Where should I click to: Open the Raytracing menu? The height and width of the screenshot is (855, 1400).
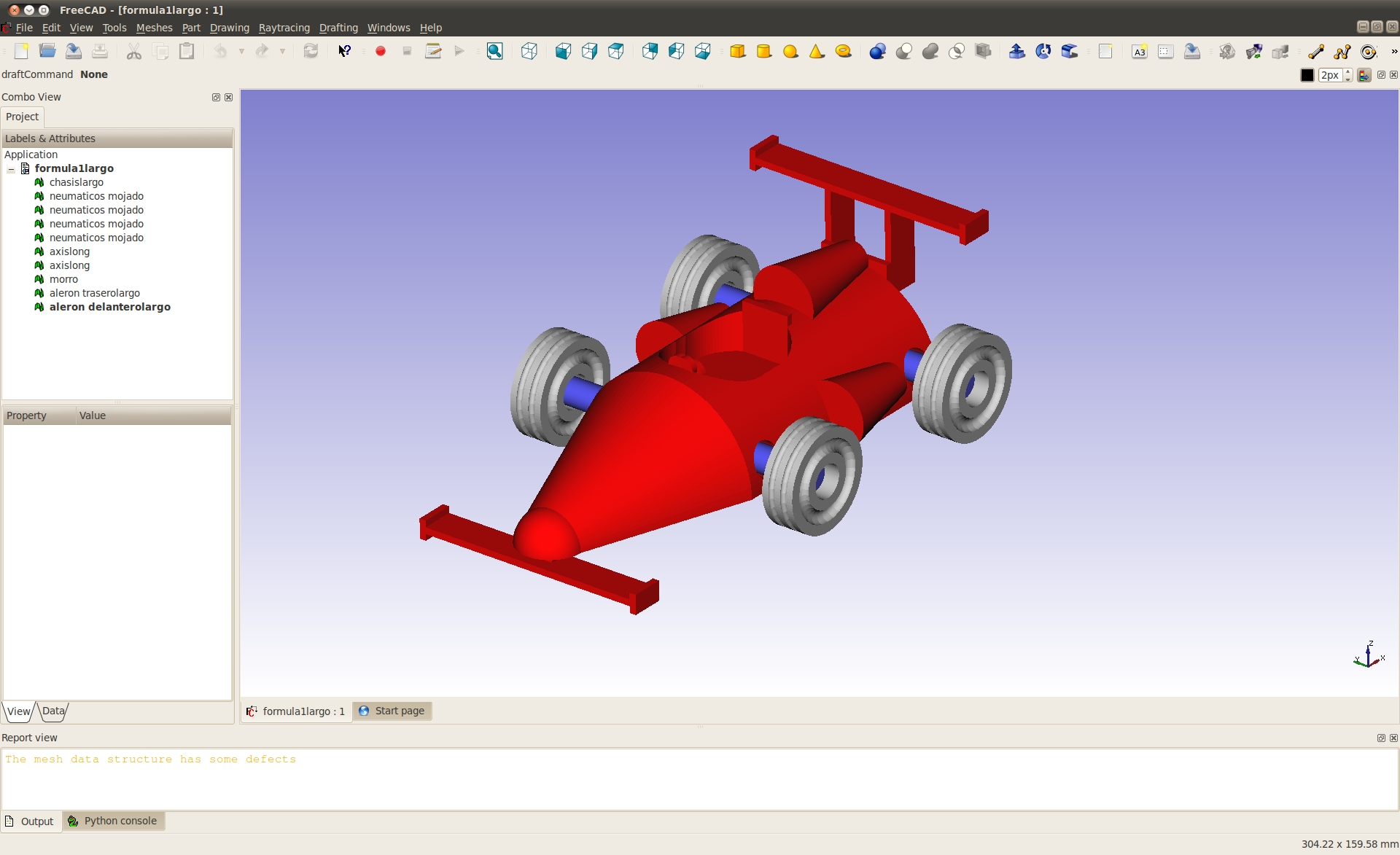(x=284, y=28)
